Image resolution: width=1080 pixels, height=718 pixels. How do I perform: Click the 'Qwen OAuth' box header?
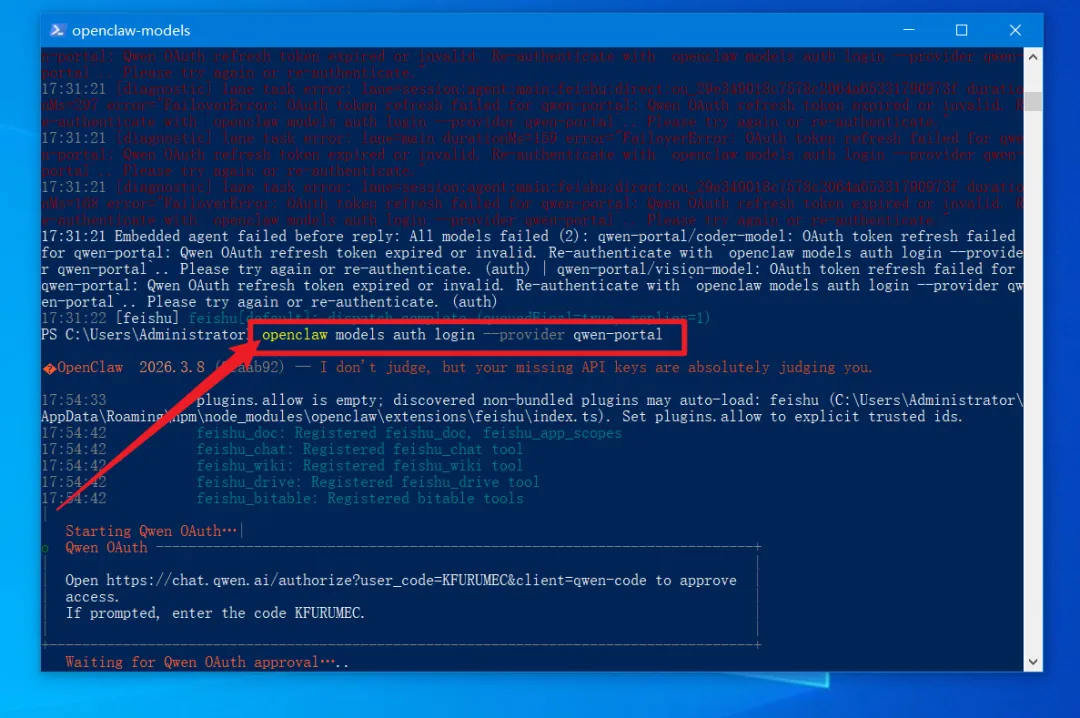coord(107,548)
